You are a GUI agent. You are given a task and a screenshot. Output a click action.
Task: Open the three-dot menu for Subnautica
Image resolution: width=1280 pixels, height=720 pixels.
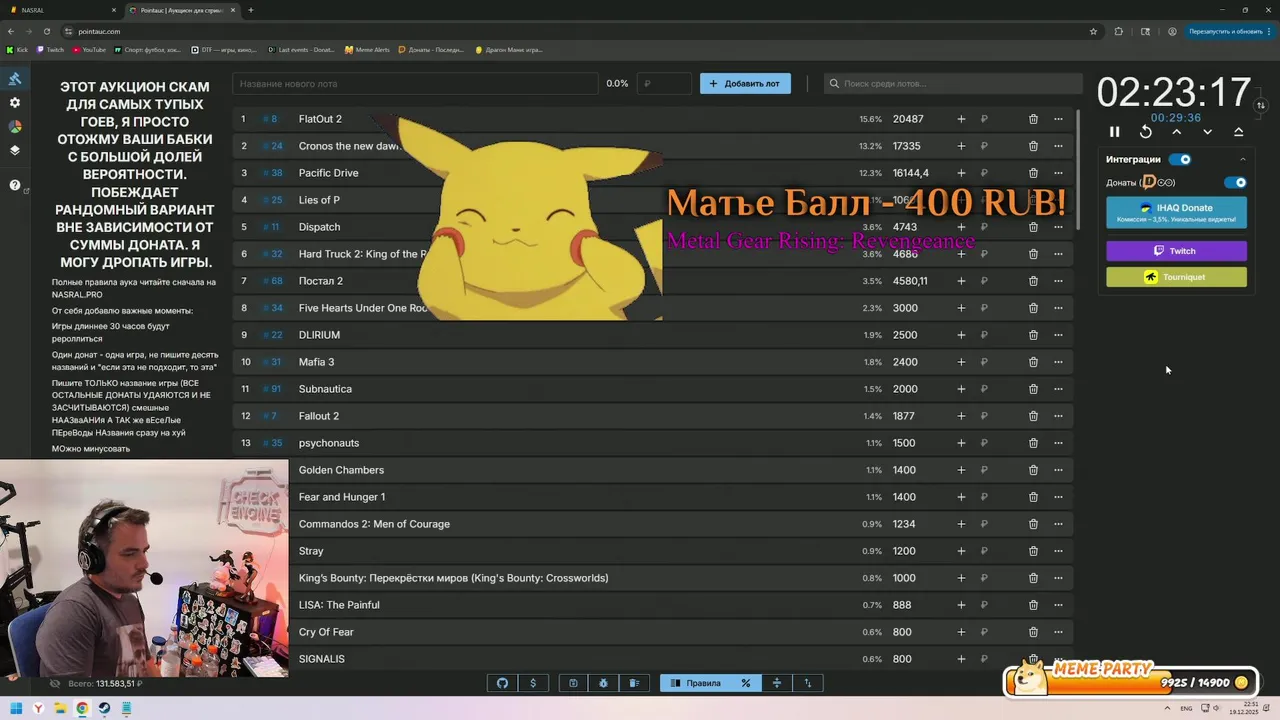point(1058,389)
